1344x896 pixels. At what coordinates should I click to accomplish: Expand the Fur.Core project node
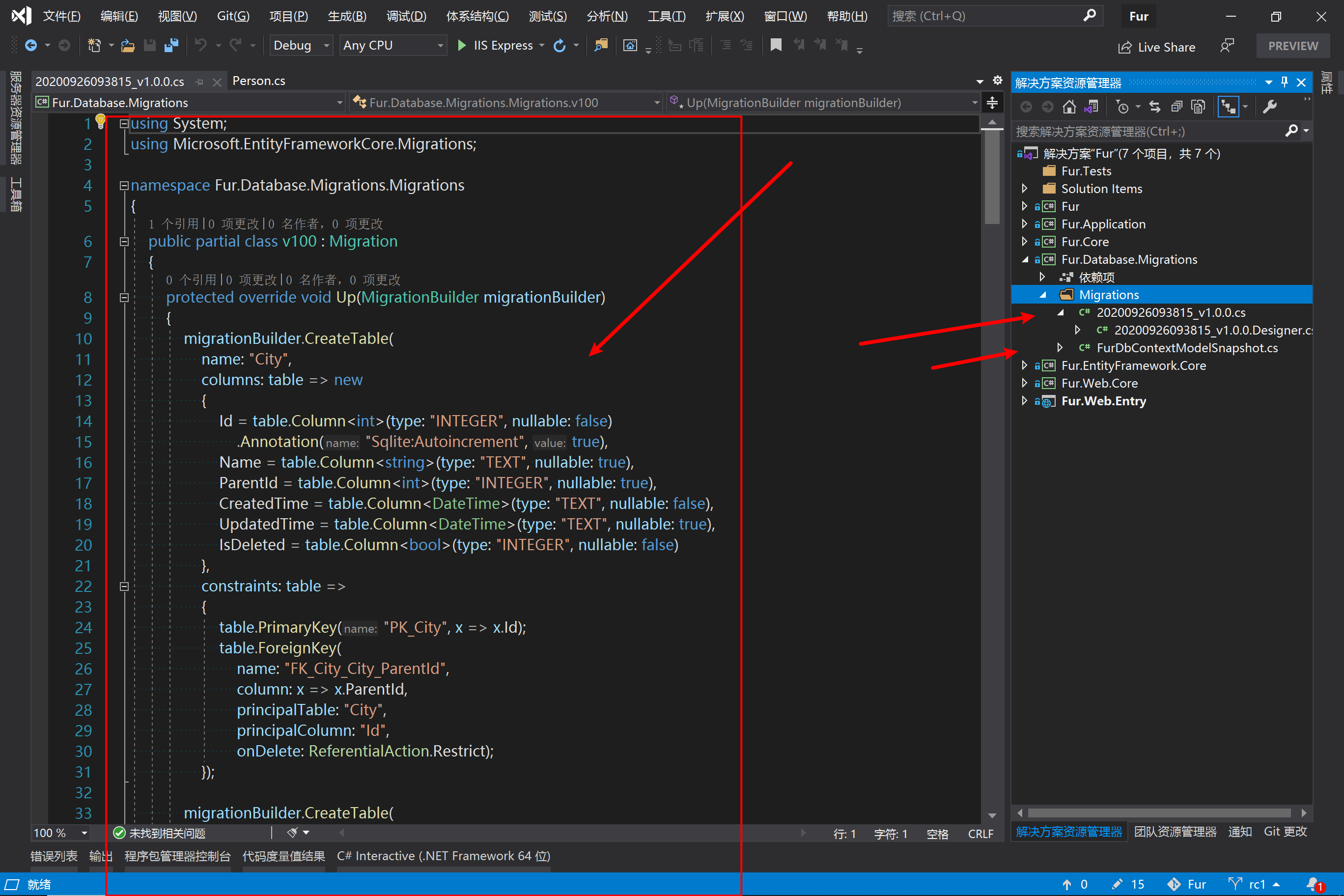click(1024, 242)
